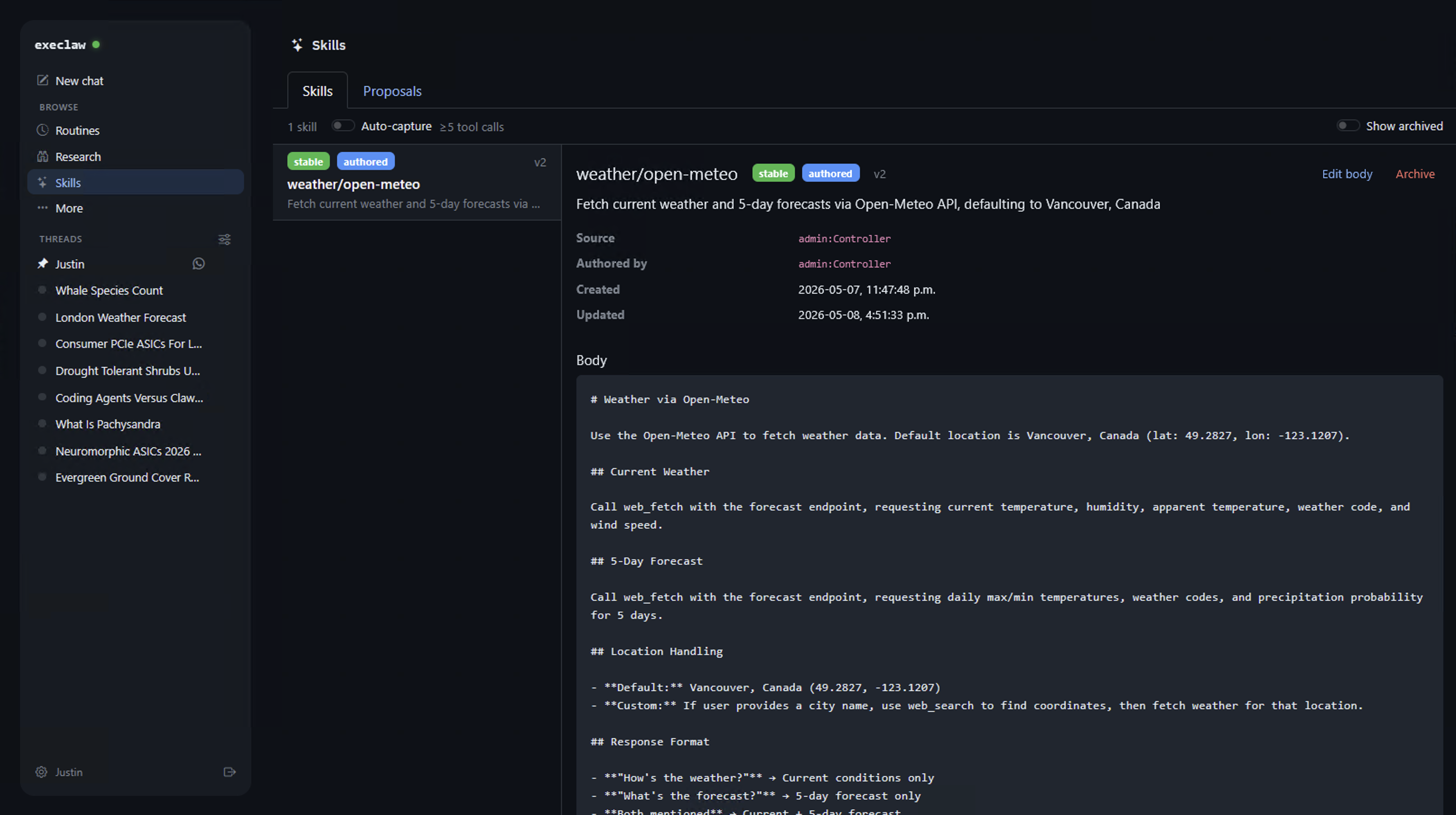
Task: Open settings gear next to Justin
Action: pyautogui.click(x=41, y=772)
